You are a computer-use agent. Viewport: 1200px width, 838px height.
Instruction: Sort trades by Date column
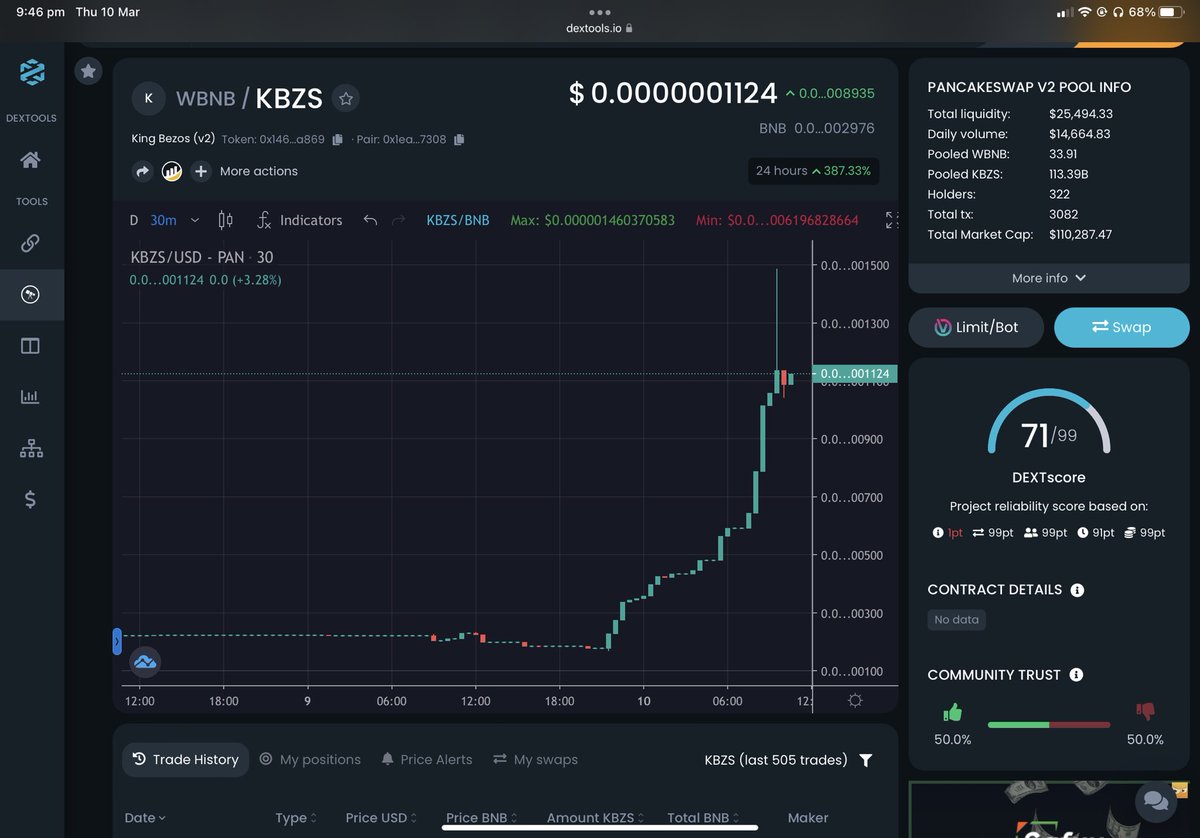pos(146,818)
